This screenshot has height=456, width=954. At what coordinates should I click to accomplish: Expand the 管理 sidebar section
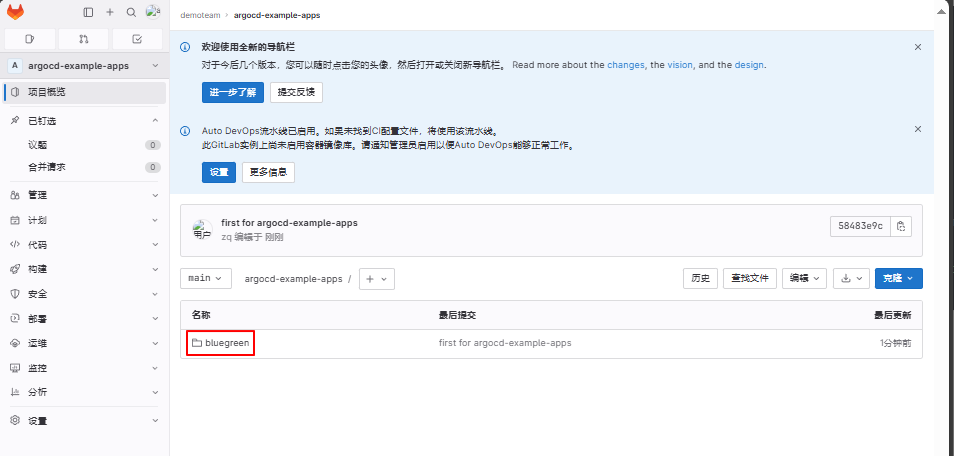(x=85, y=195)
